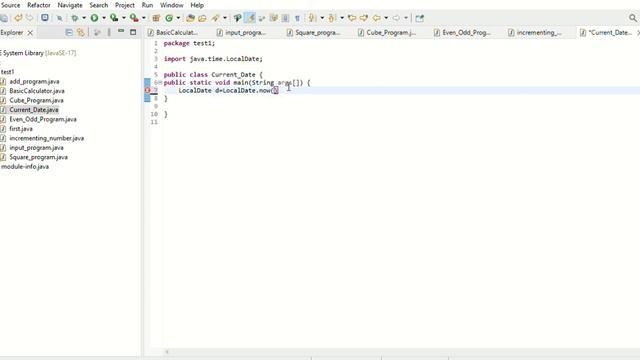Select Even_Odd_Program.java in Package Explorer

click(x=43, y=119)
